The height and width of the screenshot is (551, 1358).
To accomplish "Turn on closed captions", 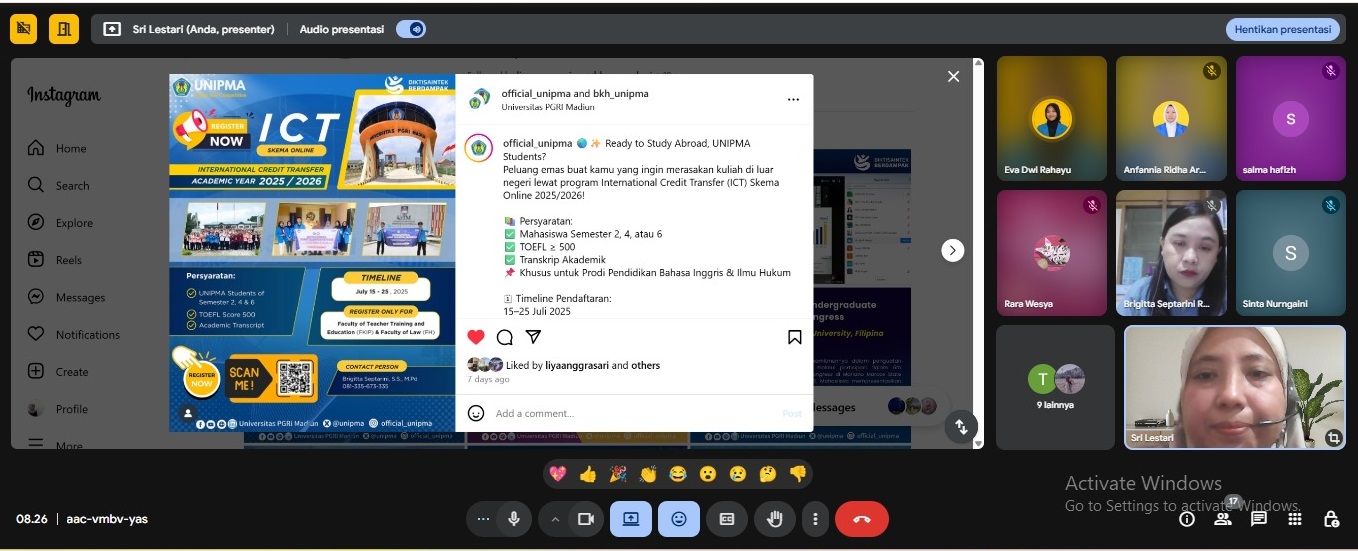I will coord(727,519).
